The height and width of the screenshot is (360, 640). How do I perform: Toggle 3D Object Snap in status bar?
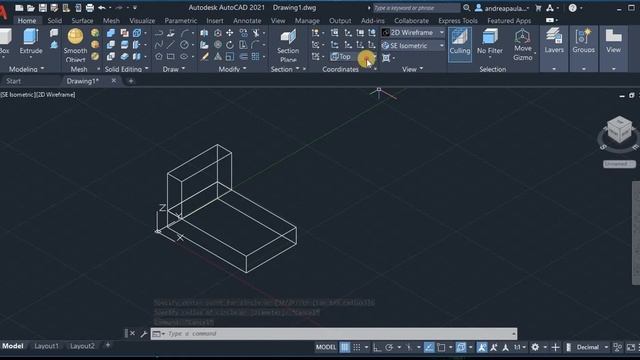[x=461, y=347]
